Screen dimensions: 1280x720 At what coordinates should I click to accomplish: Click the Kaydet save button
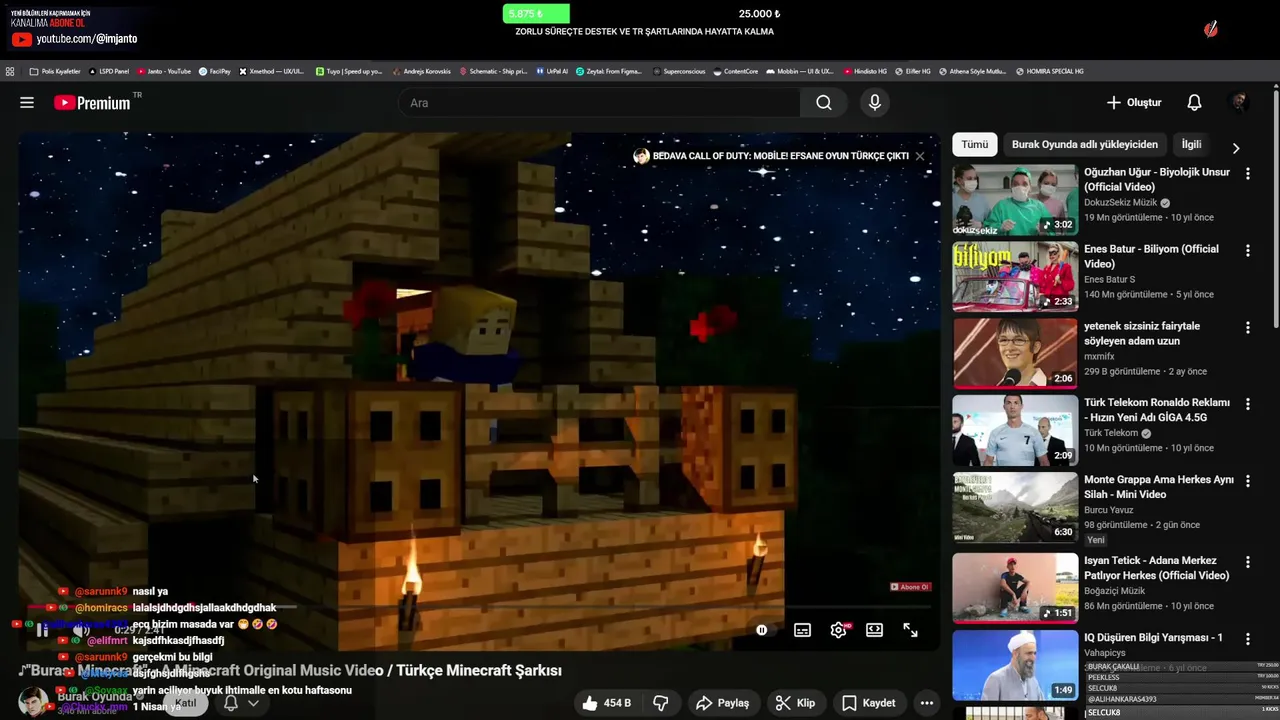click(x=868, y=703)
